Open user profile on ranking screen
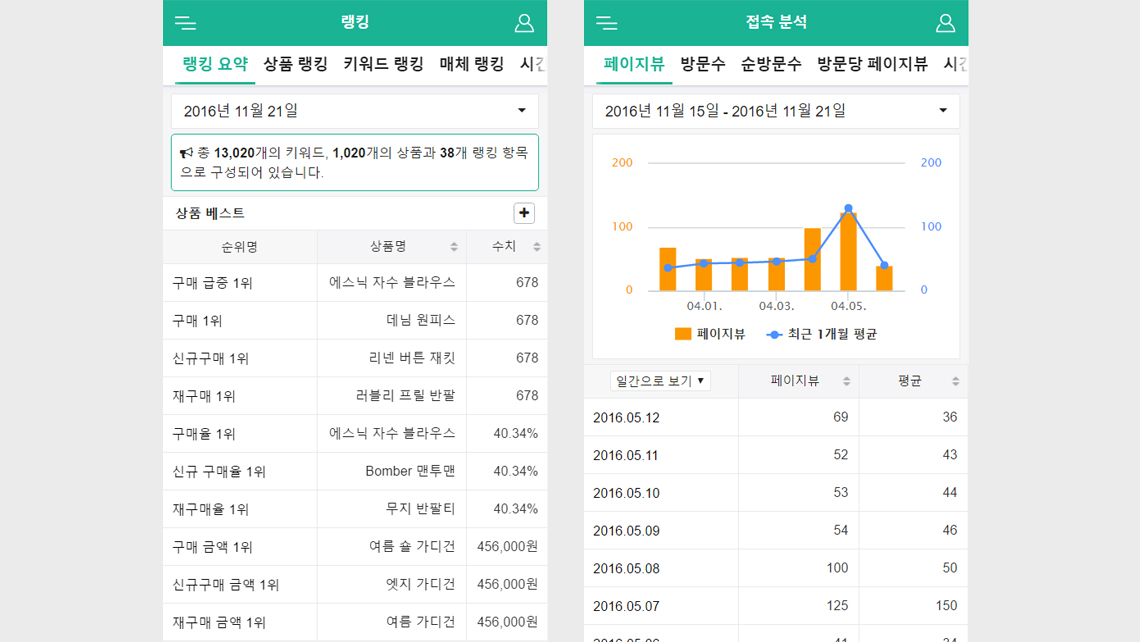 (524, 23)
